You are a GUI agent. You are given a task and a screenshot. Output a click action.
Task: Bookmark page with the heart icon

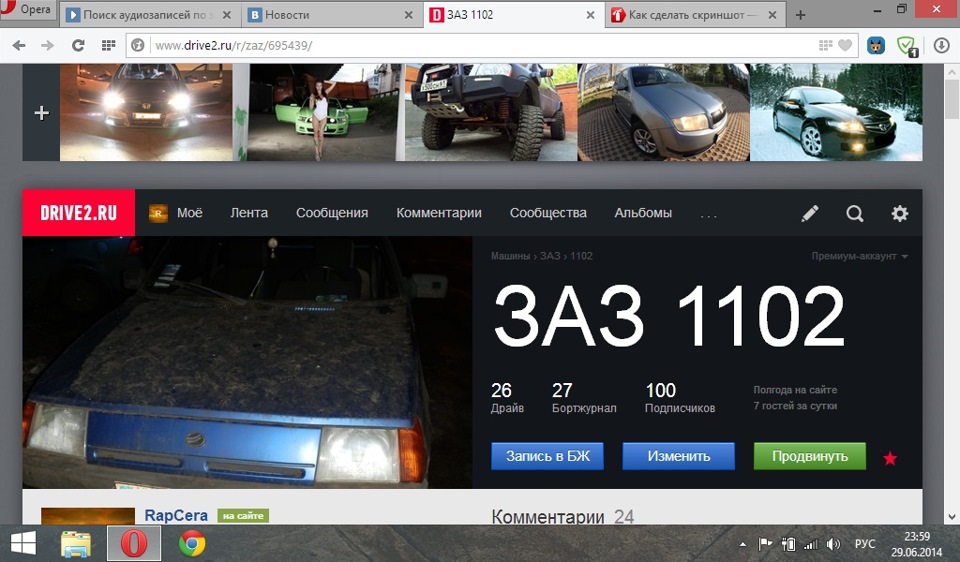click(845, 45)
